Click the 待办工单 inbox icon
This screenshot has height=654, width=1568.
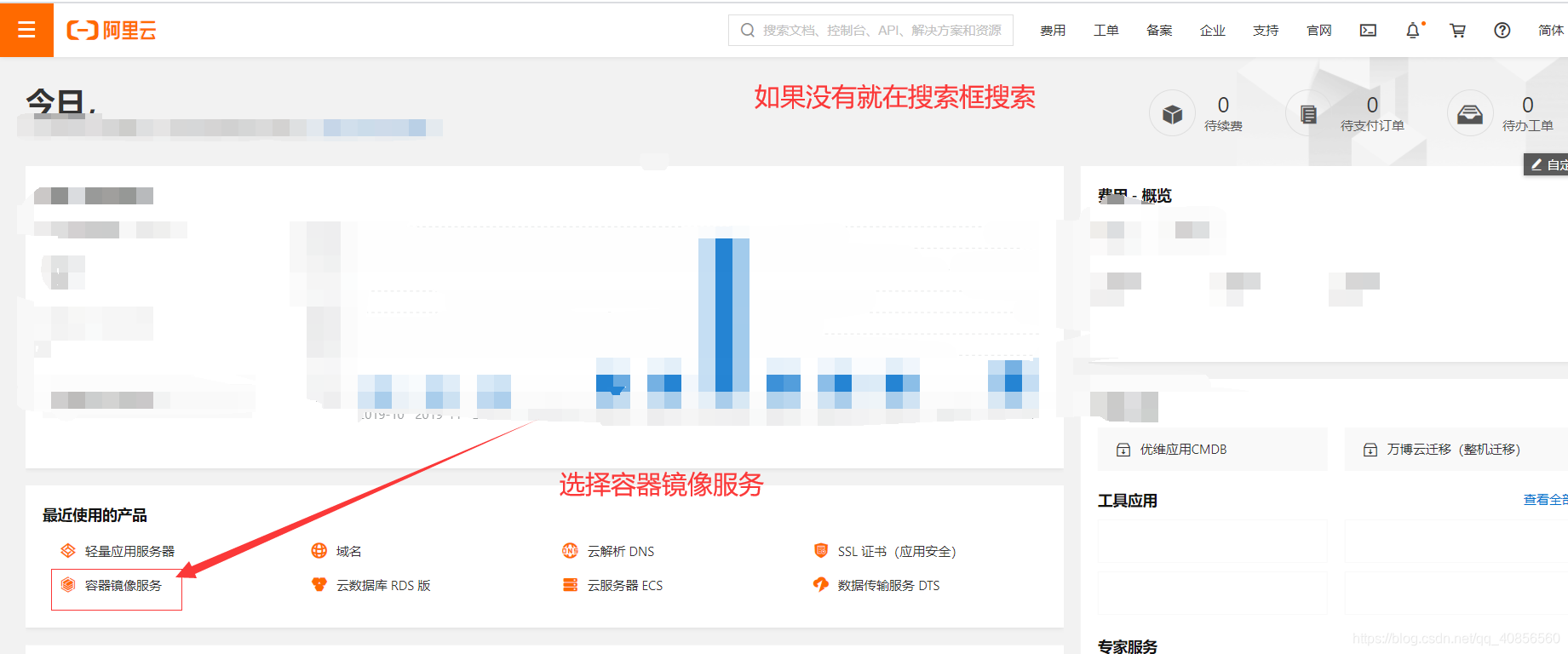coord(1470,113)
